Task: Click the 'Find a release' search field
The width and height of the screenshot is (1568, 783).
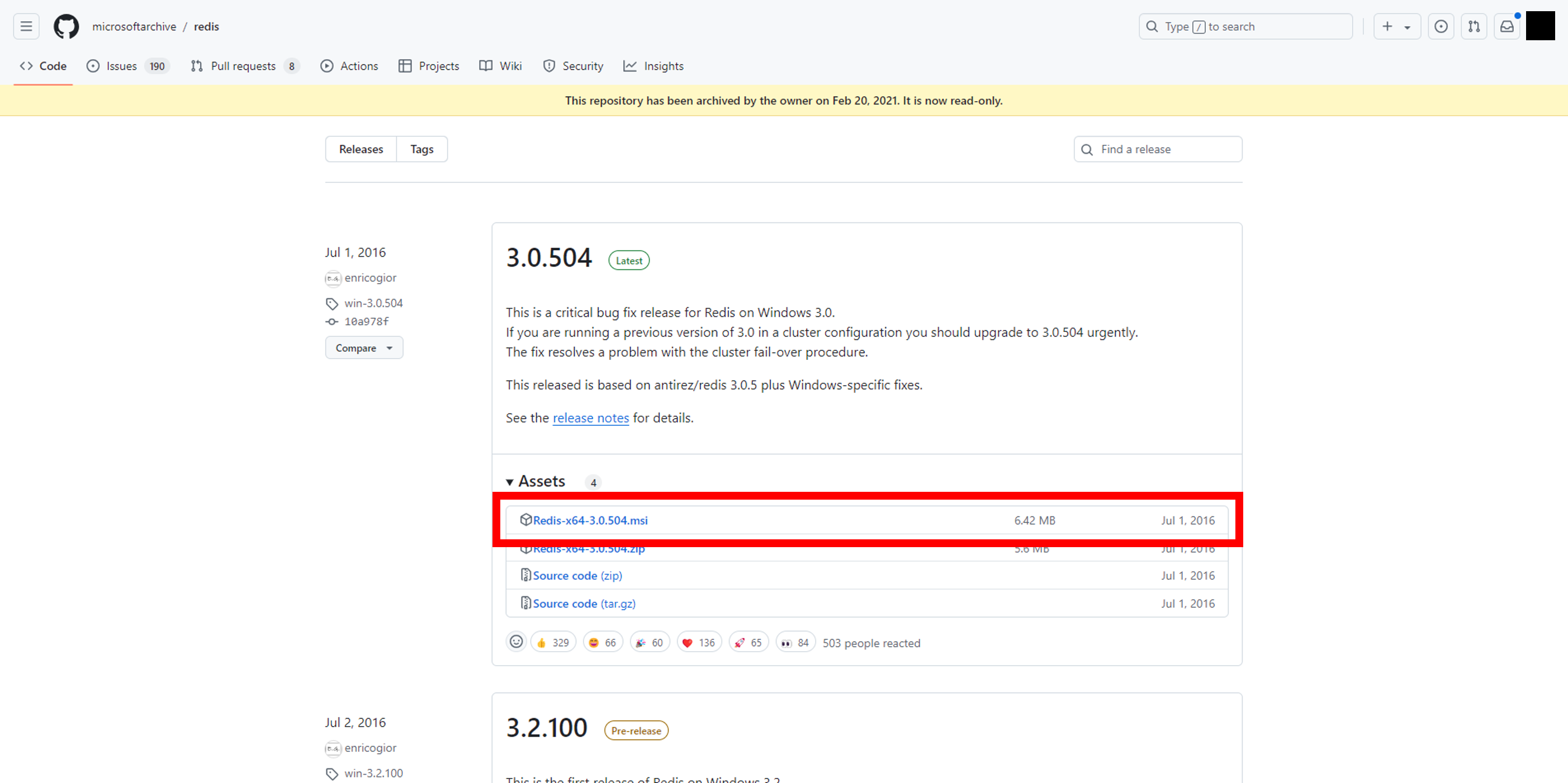Action: pyautogui.click(x=1158, y=149)
